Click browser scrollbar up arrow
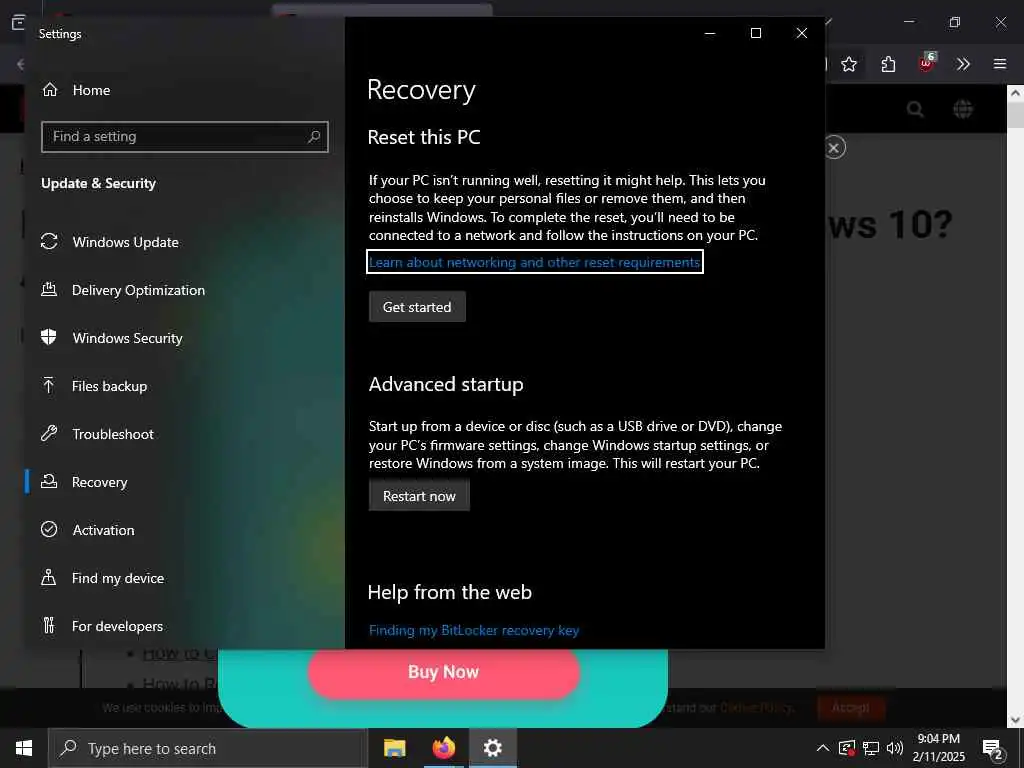This screenshot has height=768, width=1024. (x=1016, y=93)
